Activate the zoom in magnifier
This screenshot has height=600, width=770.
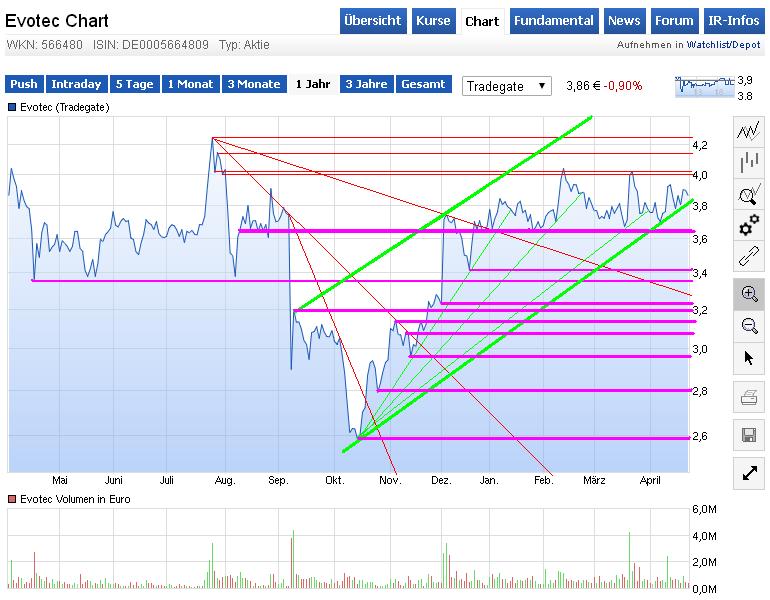749,294
